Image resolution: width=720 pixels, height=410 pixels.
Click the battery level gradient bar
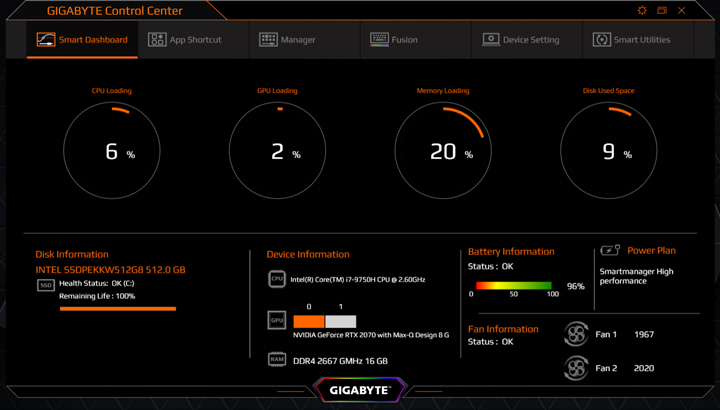coord(514,286)
